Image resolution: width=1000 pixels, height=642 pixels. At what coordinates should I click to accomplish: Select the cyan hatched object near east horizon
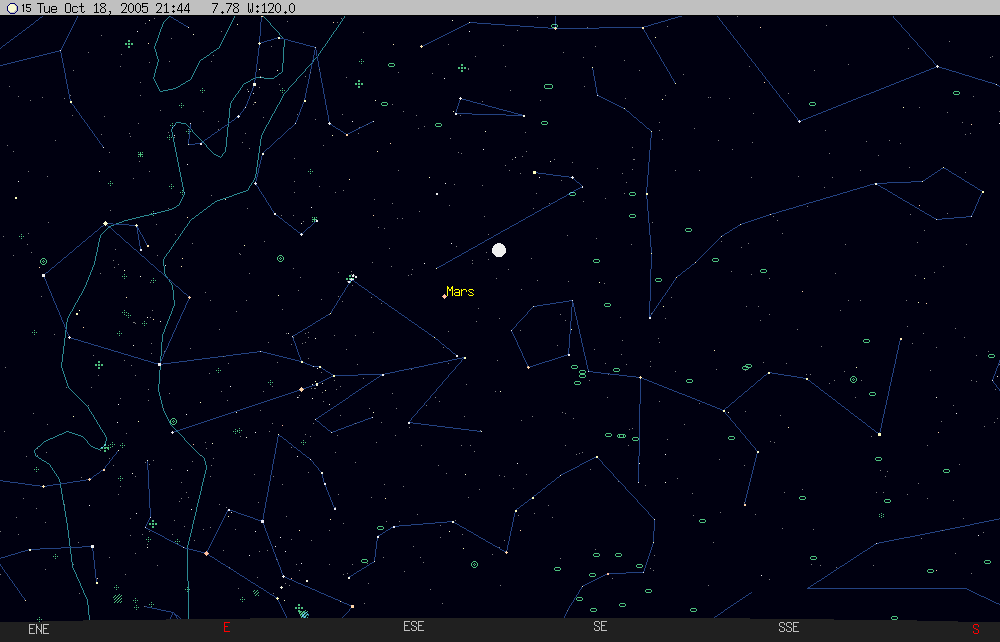[303, 613]
